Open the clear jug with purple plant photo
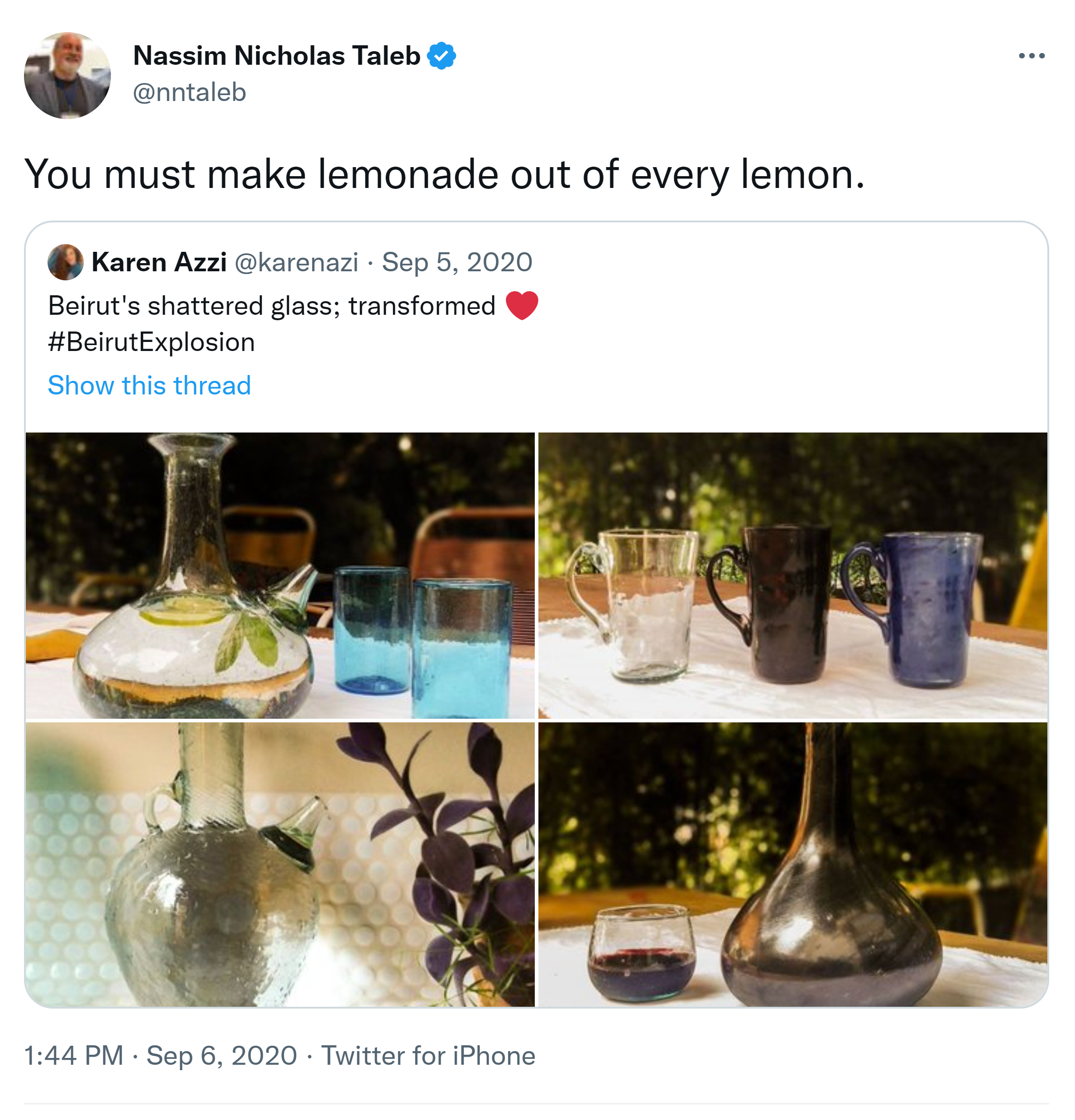 tap(280, 864)
